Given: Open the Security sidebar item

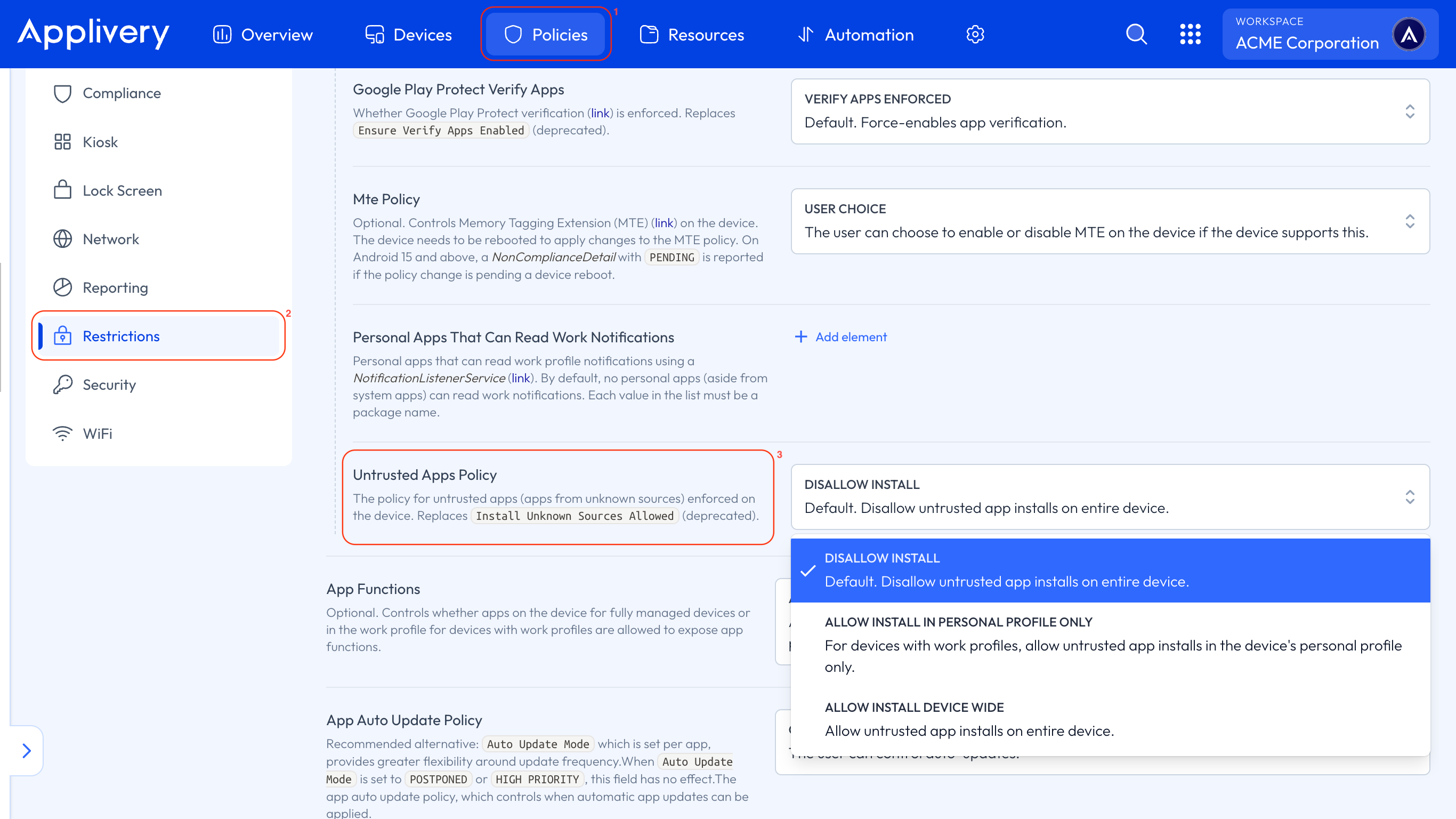Looking at the screenshot, I should click(109, 384).
